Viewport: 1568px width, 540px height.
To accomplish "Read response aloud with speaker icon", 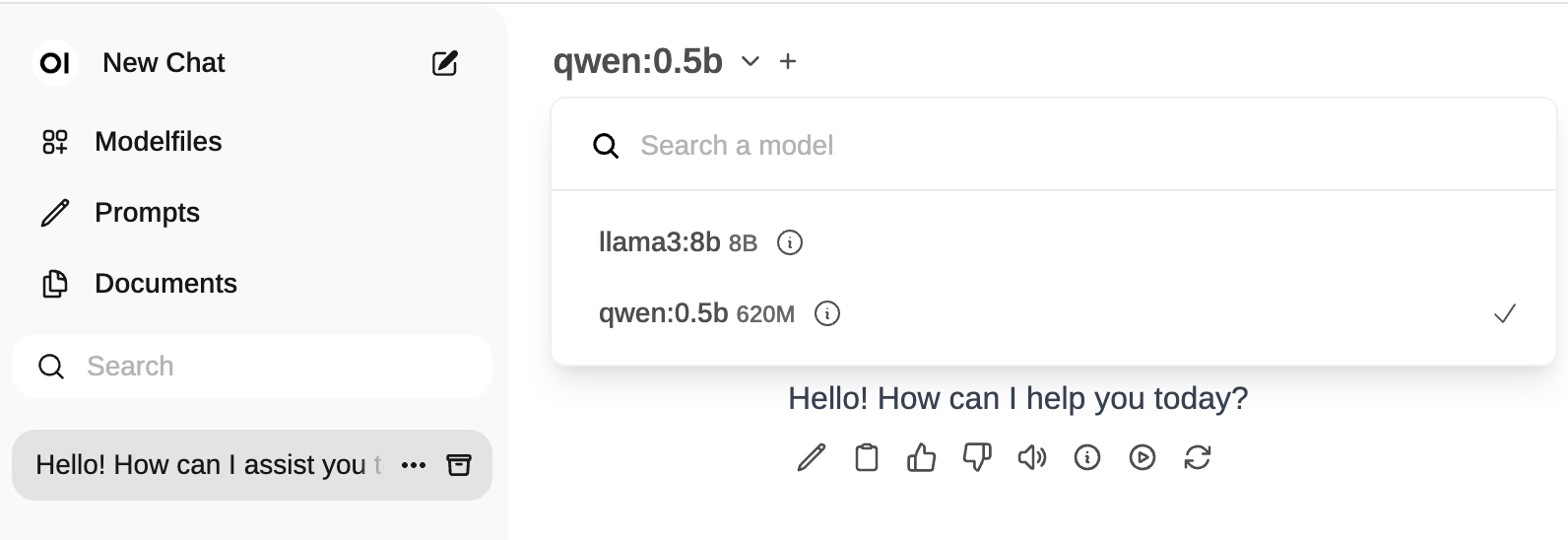I will [x=1032, y=457].
